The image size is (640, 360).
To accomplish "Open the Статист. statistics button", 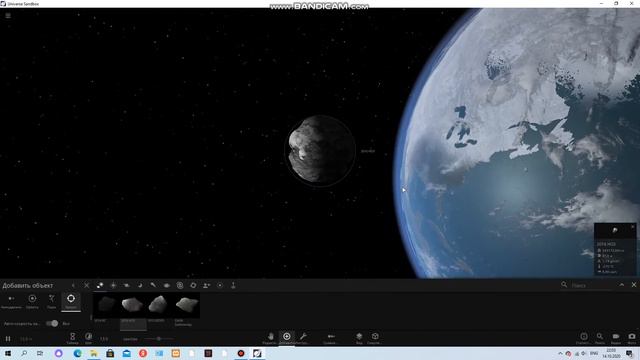I will tap(584, 338).
